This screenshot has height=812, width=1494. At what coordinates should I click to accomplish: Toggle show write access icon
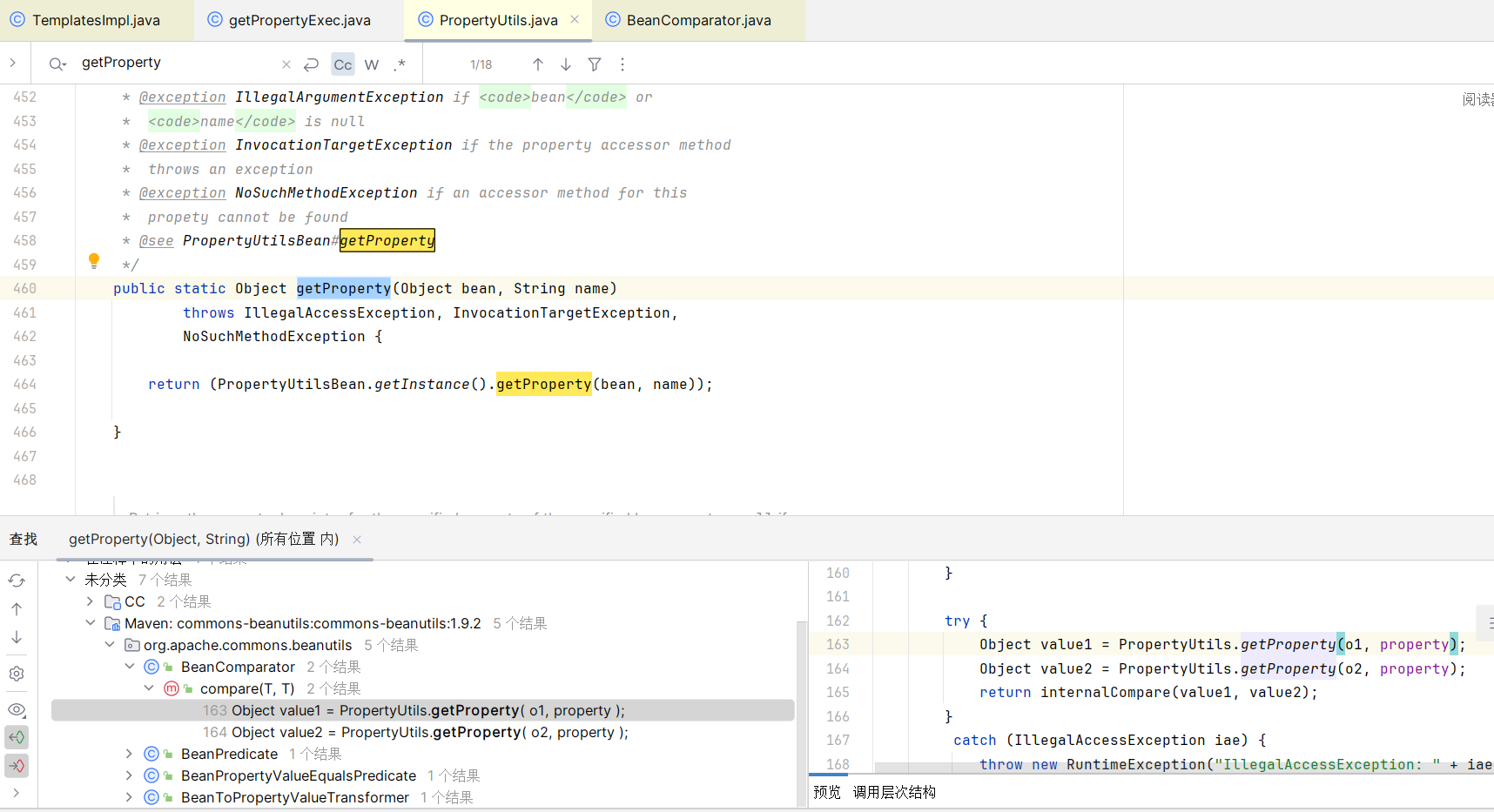(17, 766)
